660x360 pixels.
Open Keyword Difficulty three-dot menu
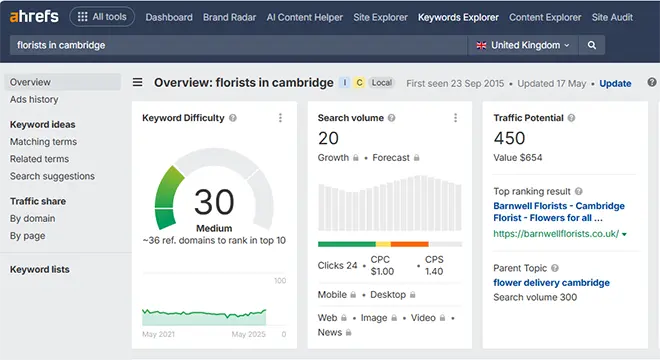pos(280,118)
